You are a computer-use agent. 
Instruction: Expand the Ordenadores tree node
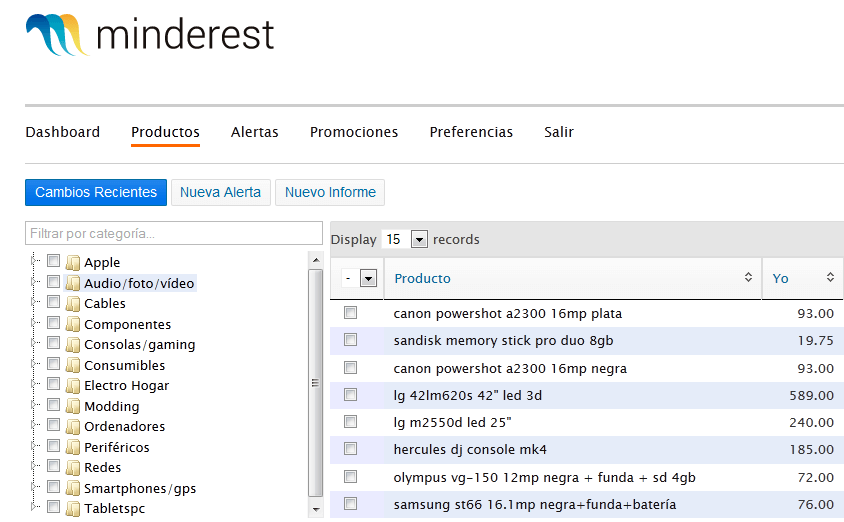pos(34,425)
